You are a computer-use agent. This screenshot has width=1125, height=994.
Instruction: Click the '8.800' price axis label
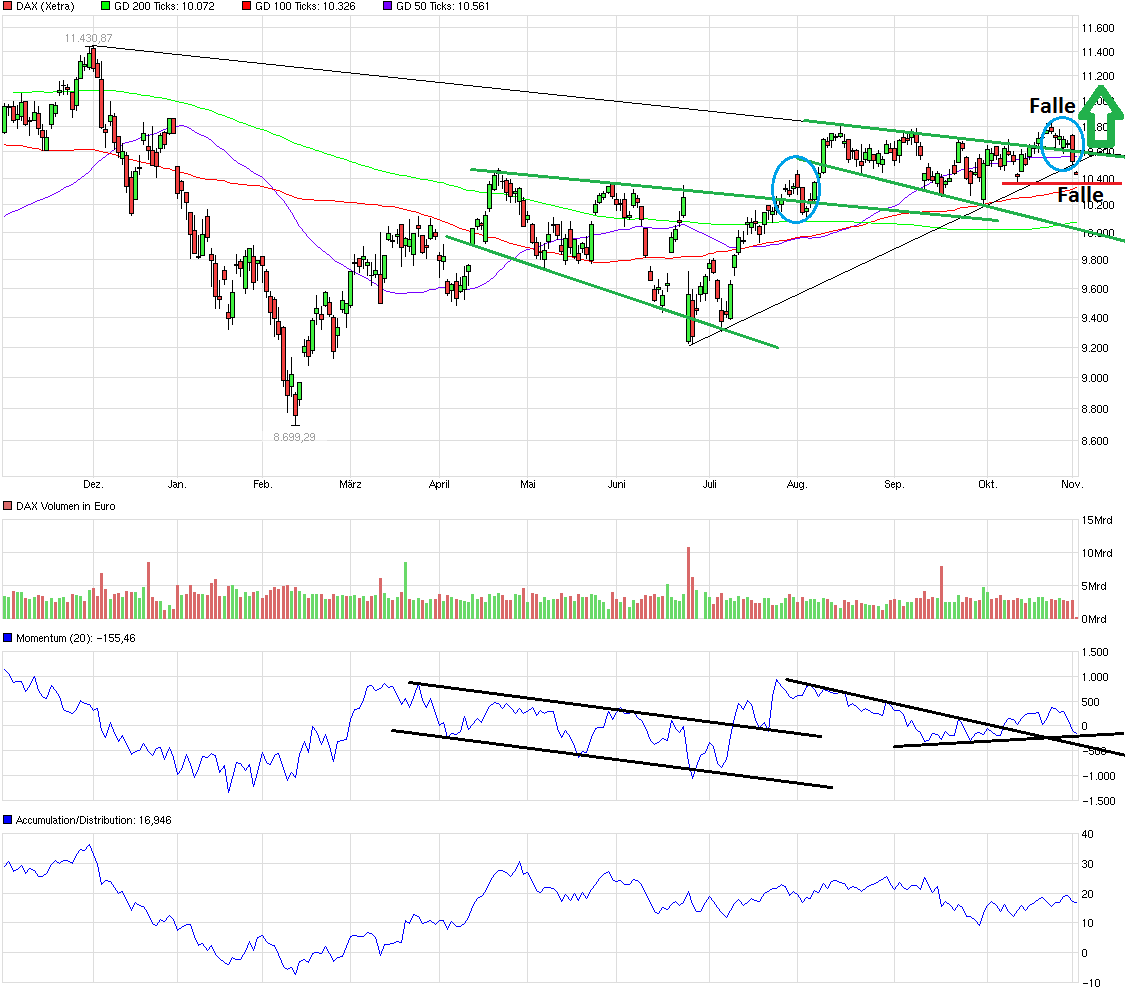pos(1094,409)
